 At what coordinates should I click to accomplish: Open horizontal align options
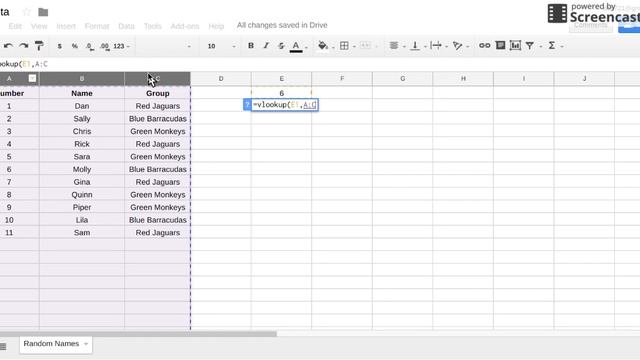pos(394,46)
